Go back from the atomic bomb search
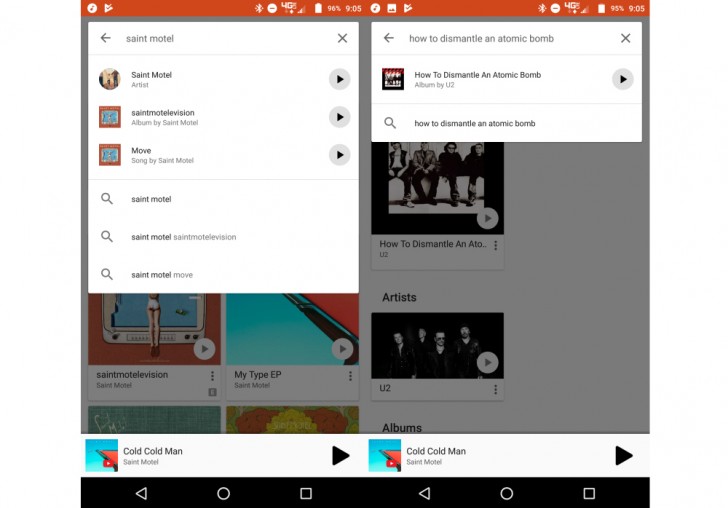The height and width of the screenshot is (508, 728). 388,38
